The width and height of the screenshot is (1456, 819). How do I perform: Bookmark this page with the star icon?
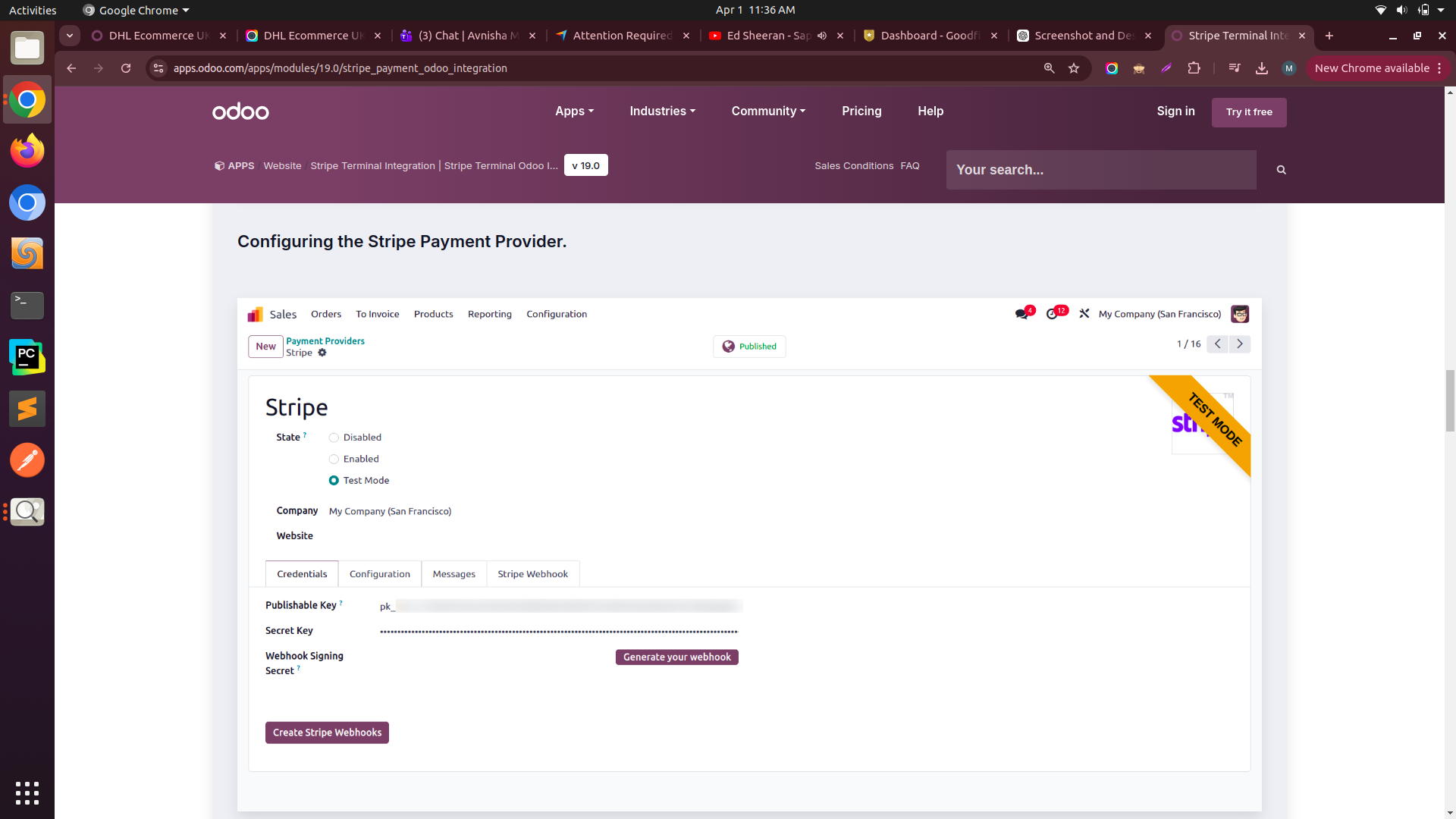tap(1074, 68)
